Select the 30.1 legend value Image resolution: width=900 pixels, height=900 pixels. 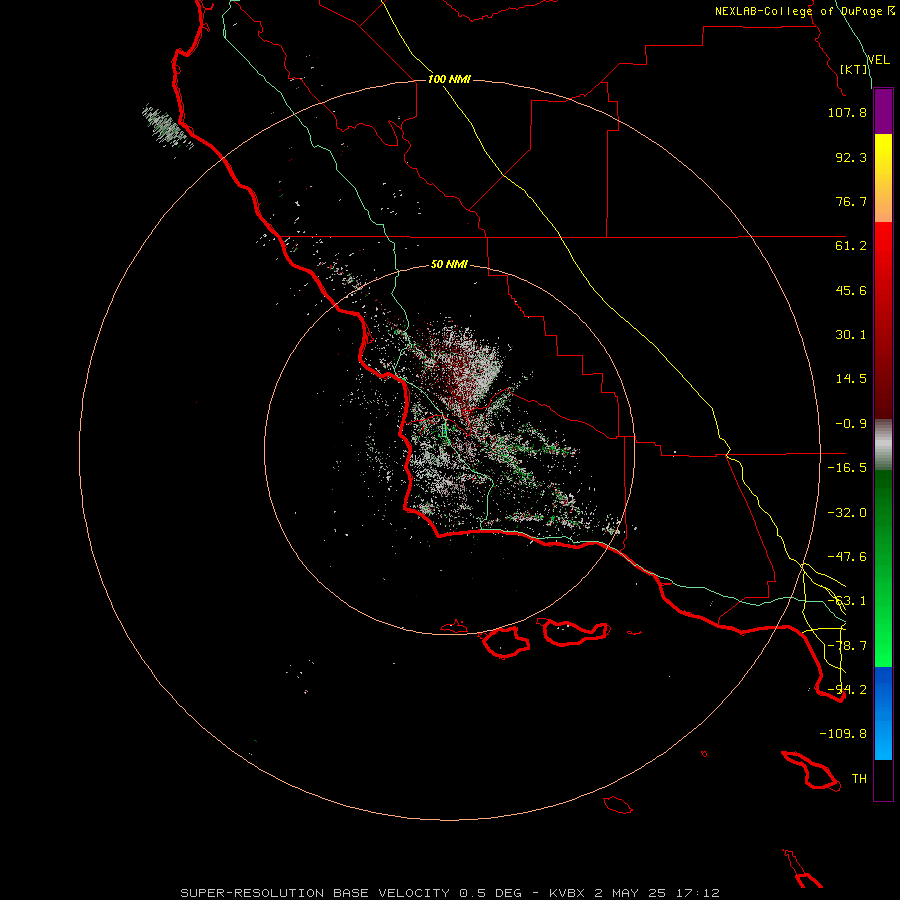(x=851, y=335)
